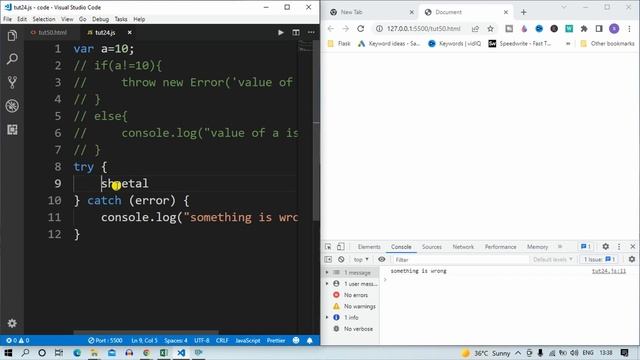The height and width of the screenshot is (360, 640).
Task: Click the Chrome address bar URL
Action: click(x=424, y=29)
